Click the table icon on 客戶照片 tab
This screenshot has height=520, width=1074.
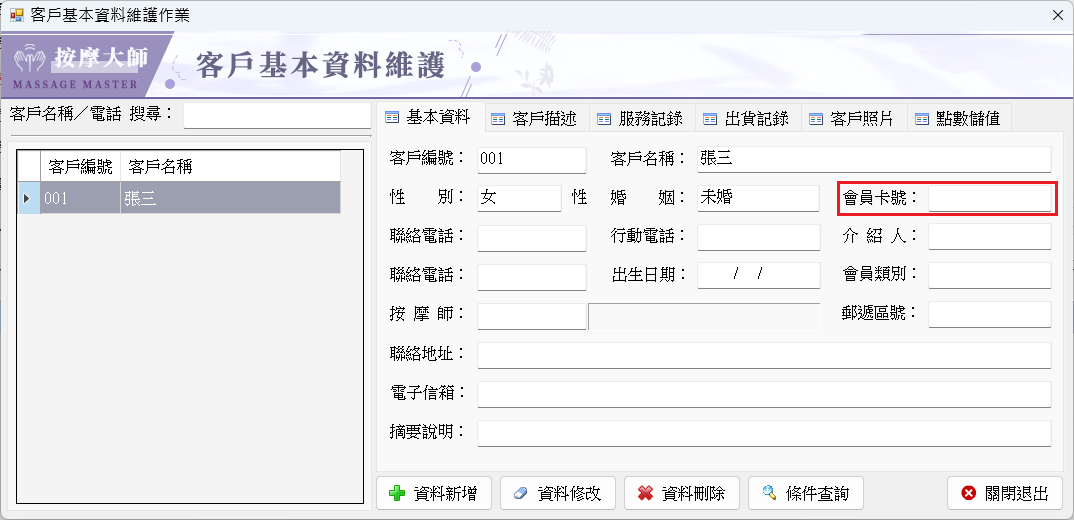point(816,119)
